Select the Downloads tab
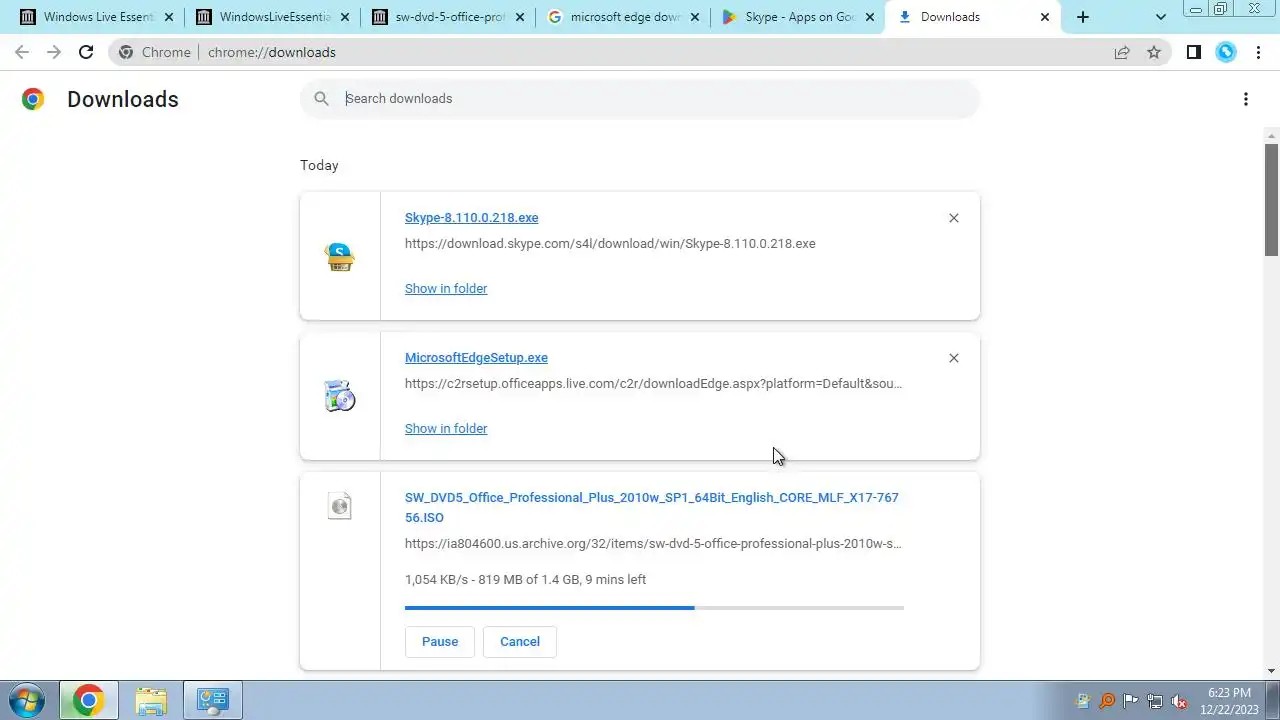 click(x=973, y=17)
